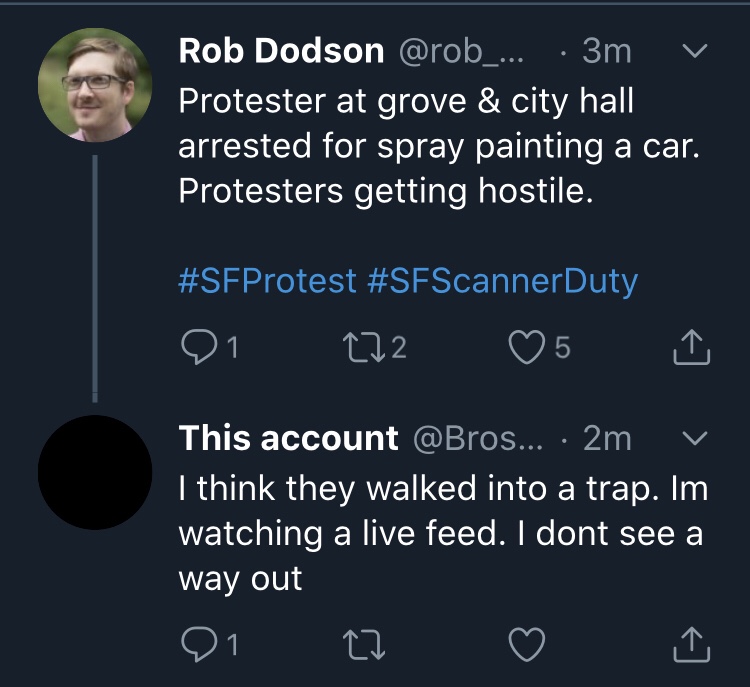Open the #SFScannerDuty hashtag

502,281
